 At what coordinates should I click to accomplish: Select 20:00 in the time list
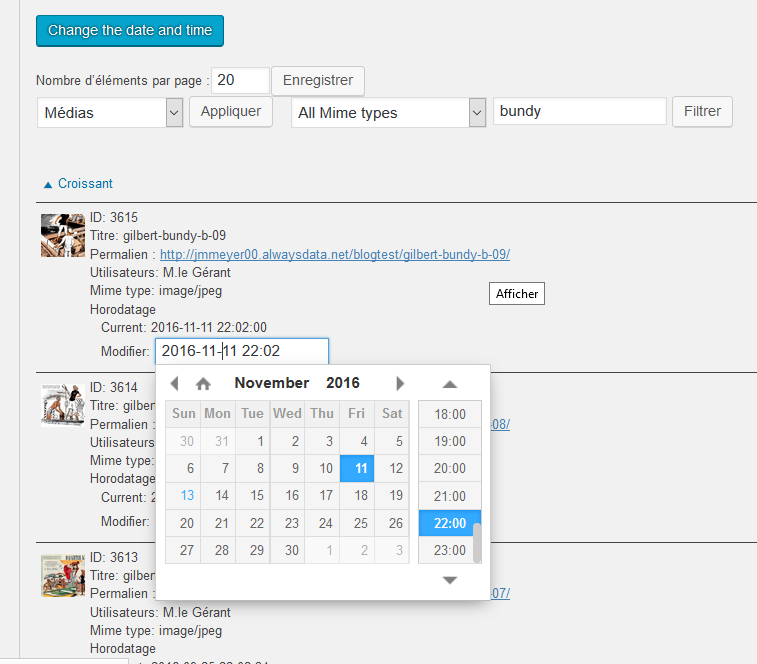(449, 468)
